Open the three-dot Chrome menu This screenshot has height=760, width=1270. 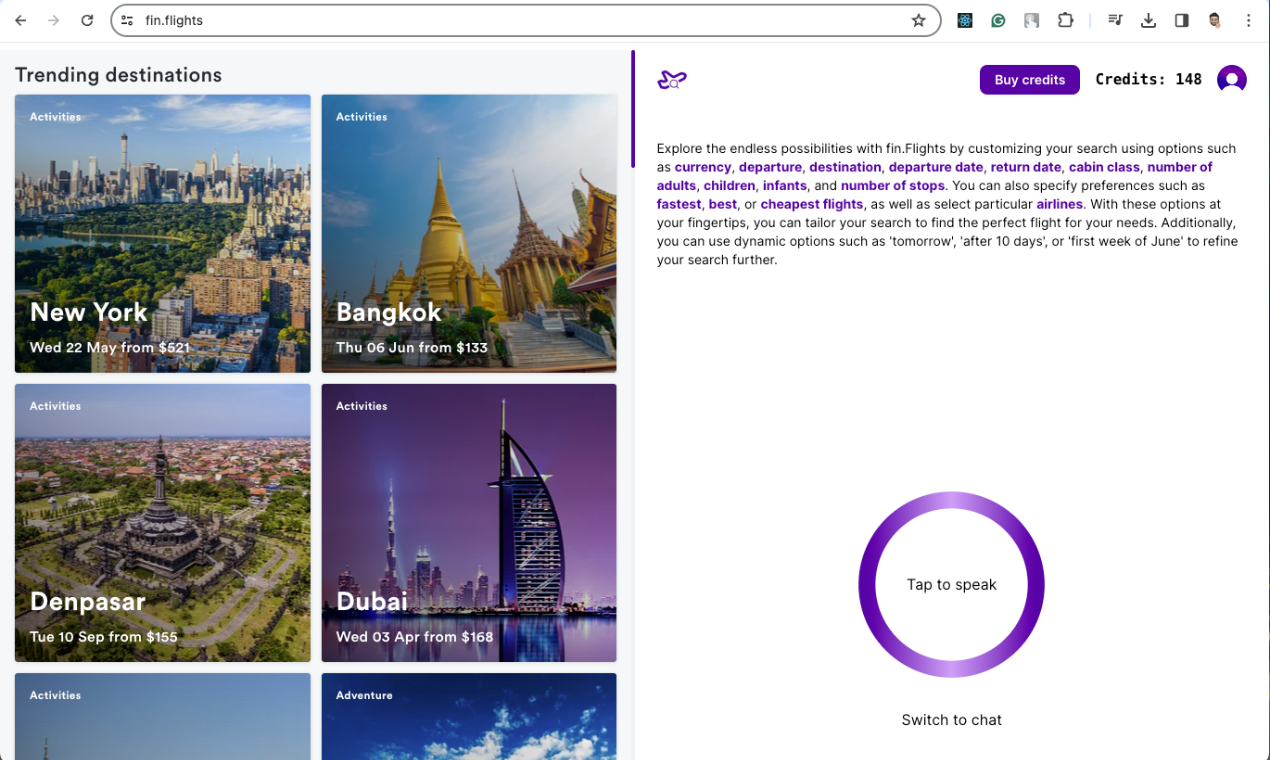1248,20
